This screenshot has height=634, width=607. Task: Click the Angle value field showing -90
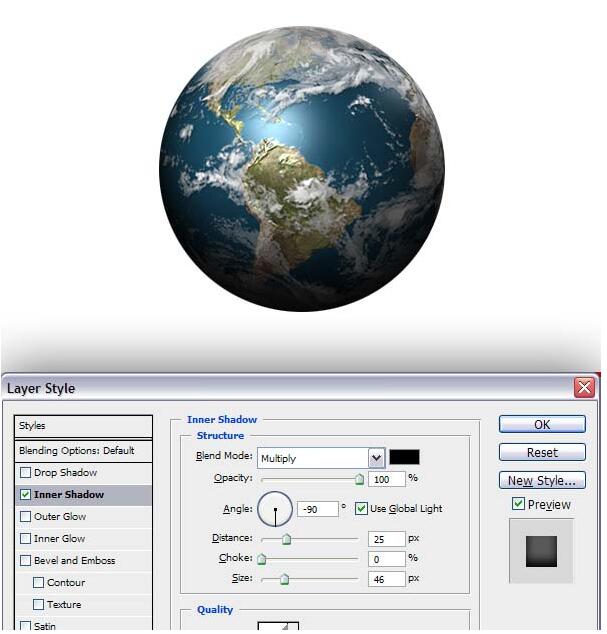coord(318,509)
